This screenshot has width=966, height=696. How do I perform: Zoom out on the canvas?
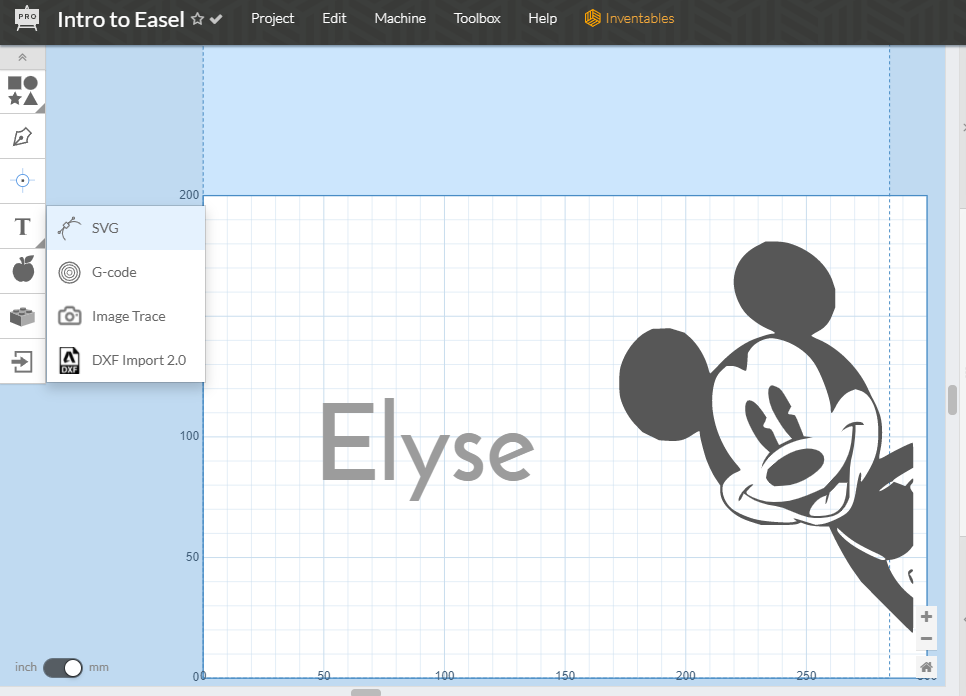[926, 639]
